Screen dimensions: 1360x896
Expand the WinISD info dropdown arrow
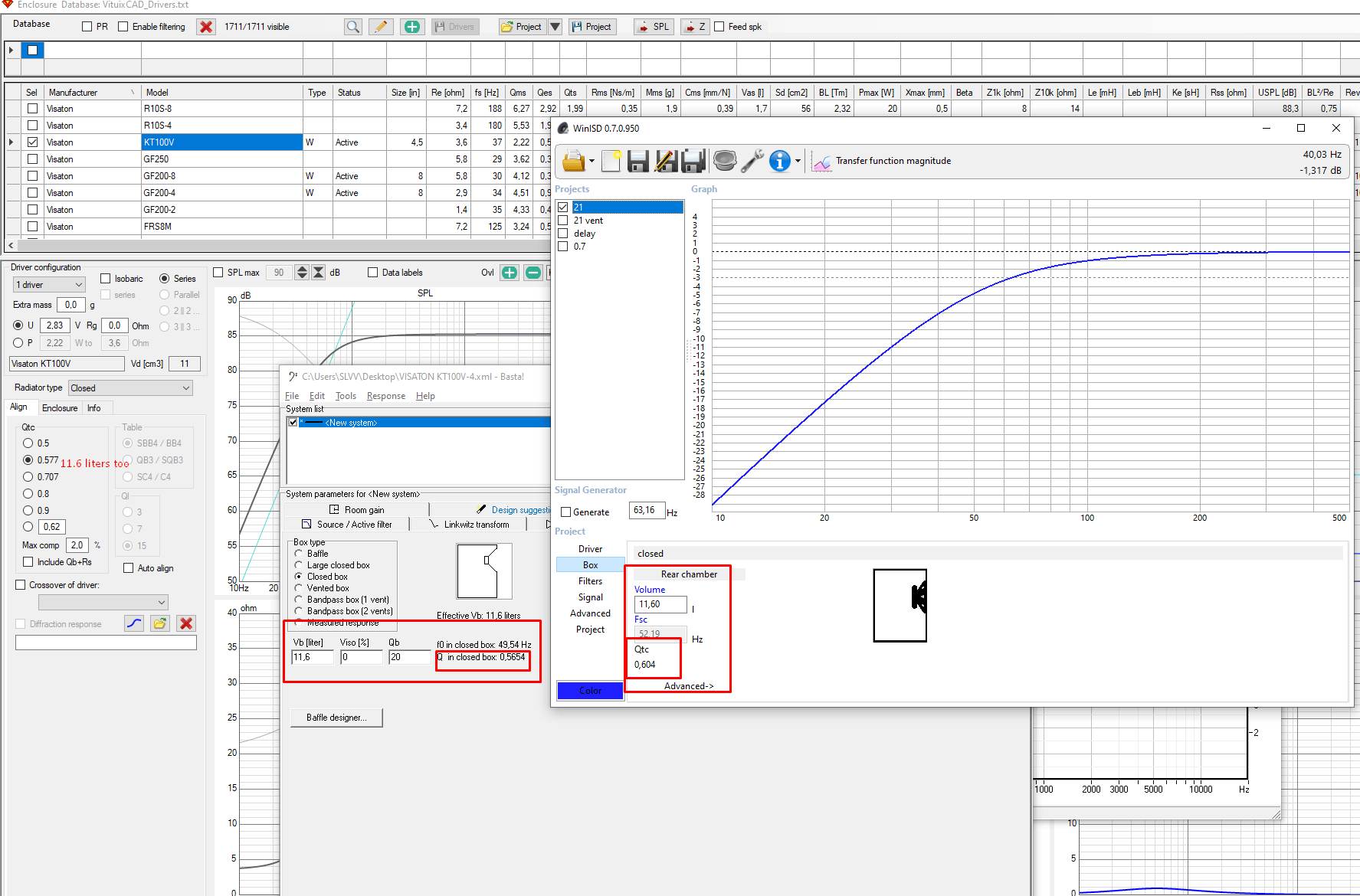coord(798,162)
